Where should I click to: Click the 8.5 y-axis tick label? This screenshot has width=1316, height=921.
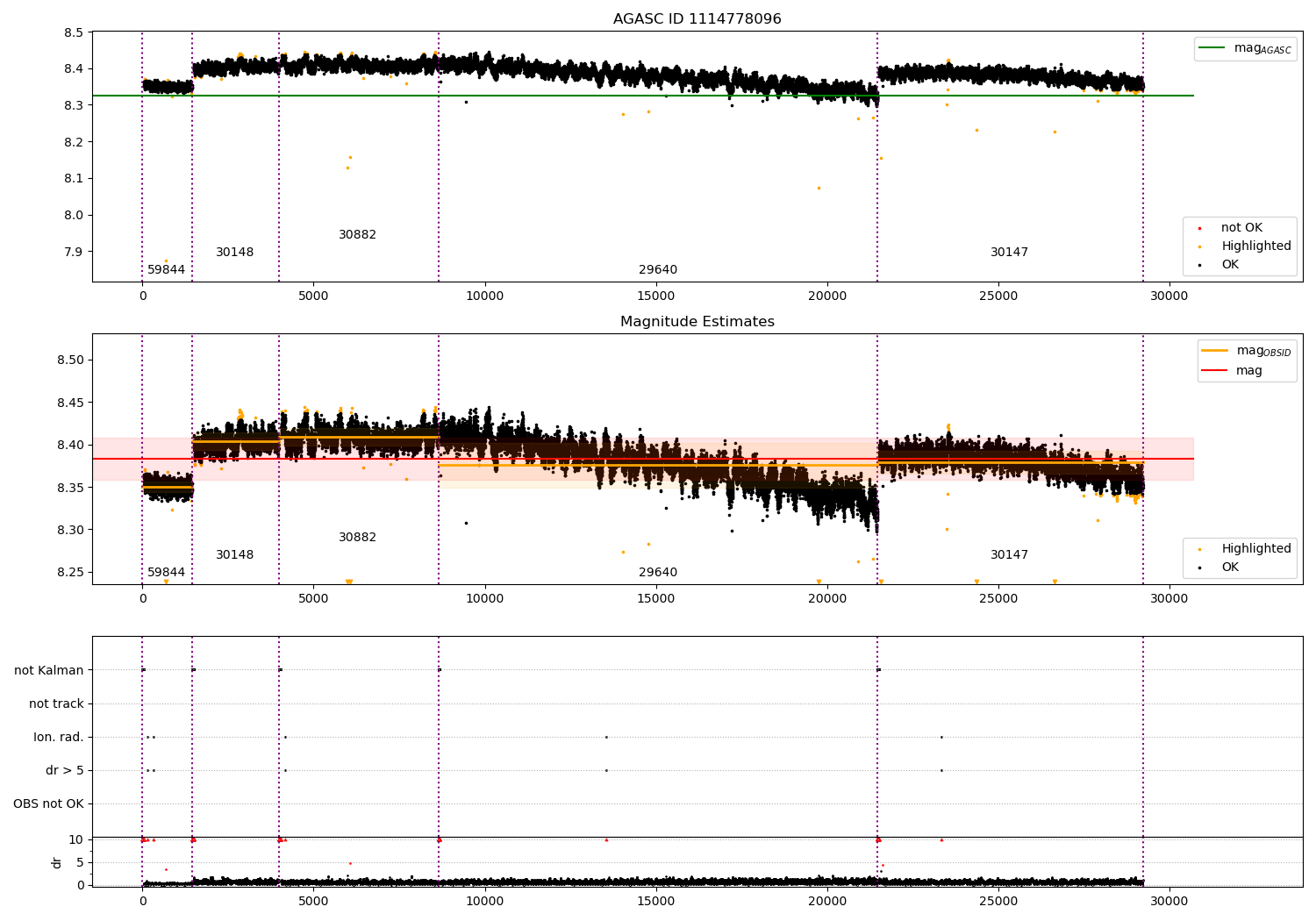[74, 32]
